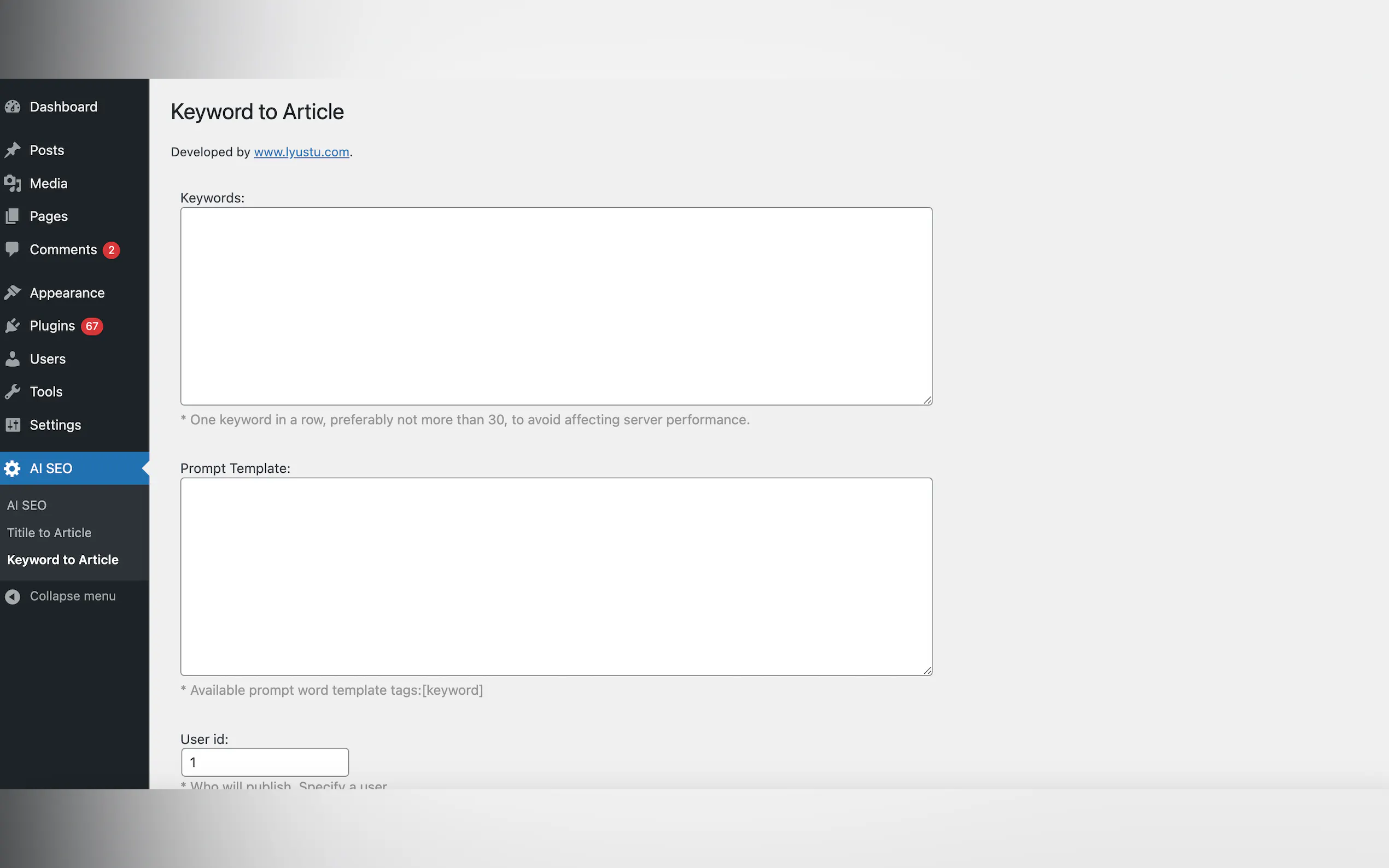The image size is (1389, 868).
Task: Click the User id input field
Action: 265,763
